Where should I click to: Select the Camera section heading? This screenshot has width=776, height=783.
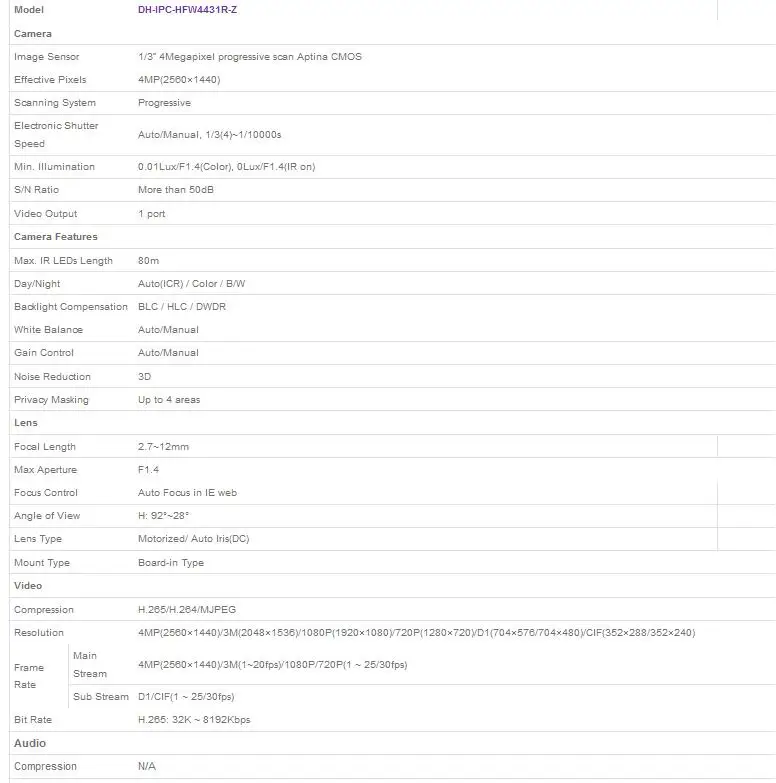tap(33, 33)
